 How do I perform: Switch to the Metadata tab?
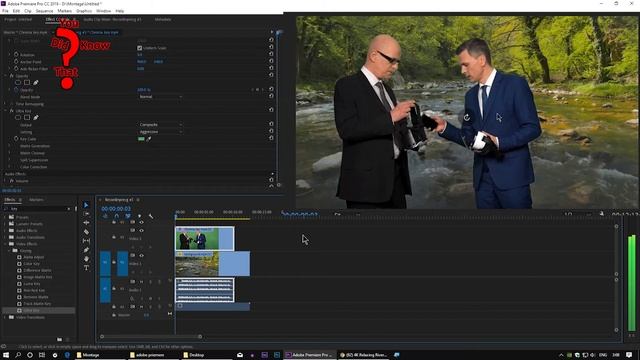pyautogui.click(x=163, y=19)
